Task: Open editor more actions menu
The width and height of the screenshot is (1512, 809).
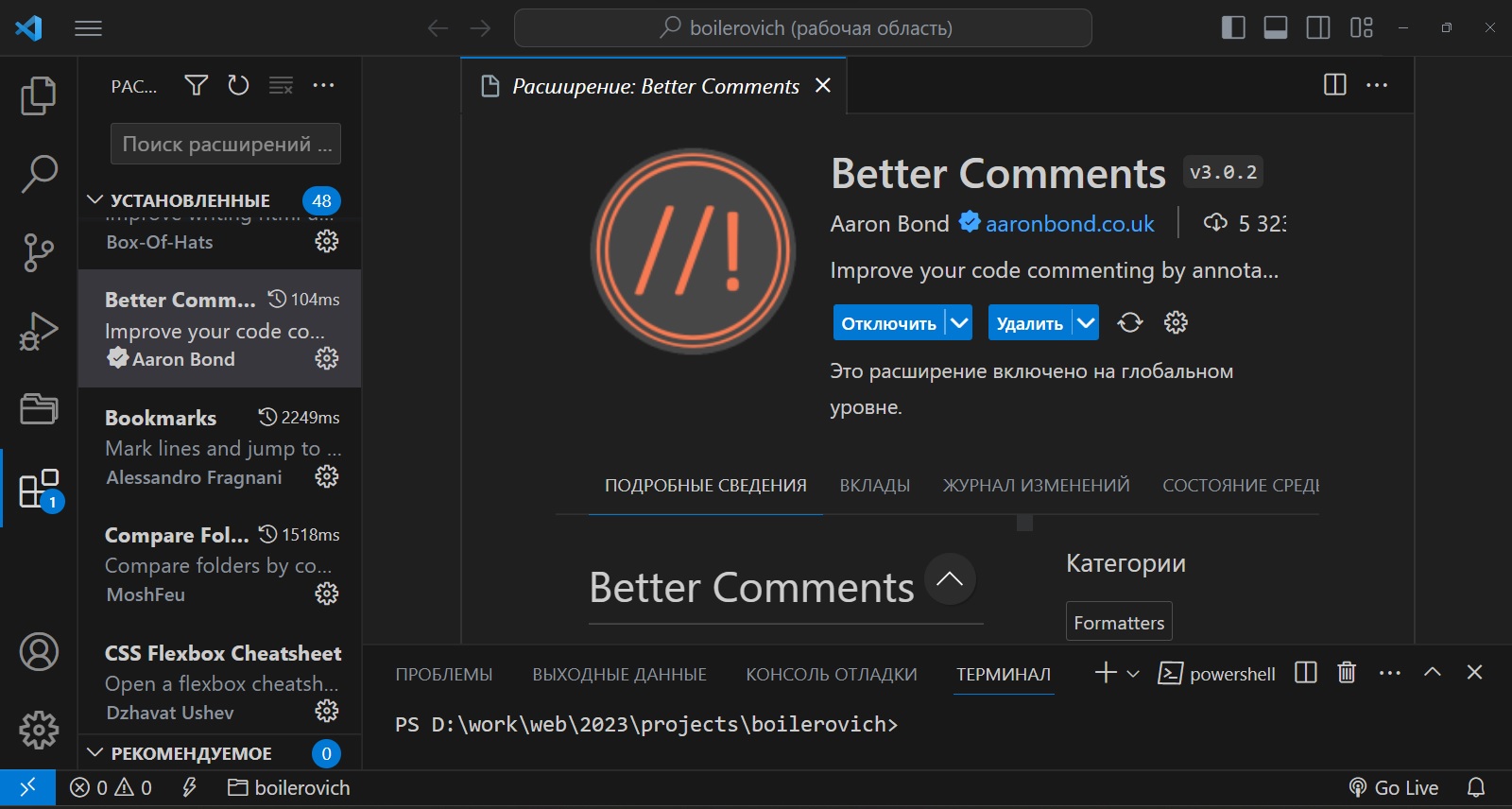Action: tap(1377, 85)
